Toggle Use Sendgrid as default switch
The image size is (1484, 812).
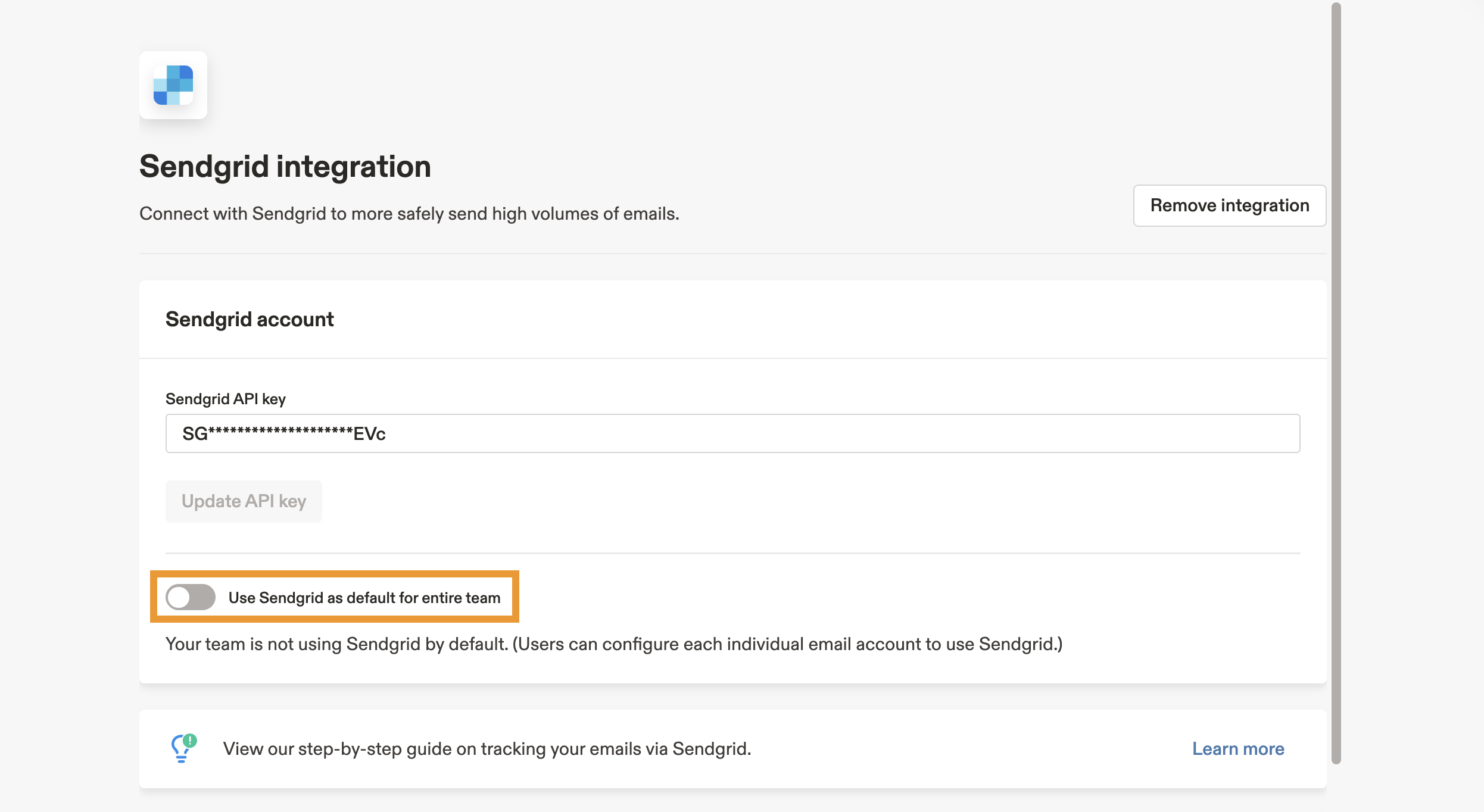click(191, 597)
